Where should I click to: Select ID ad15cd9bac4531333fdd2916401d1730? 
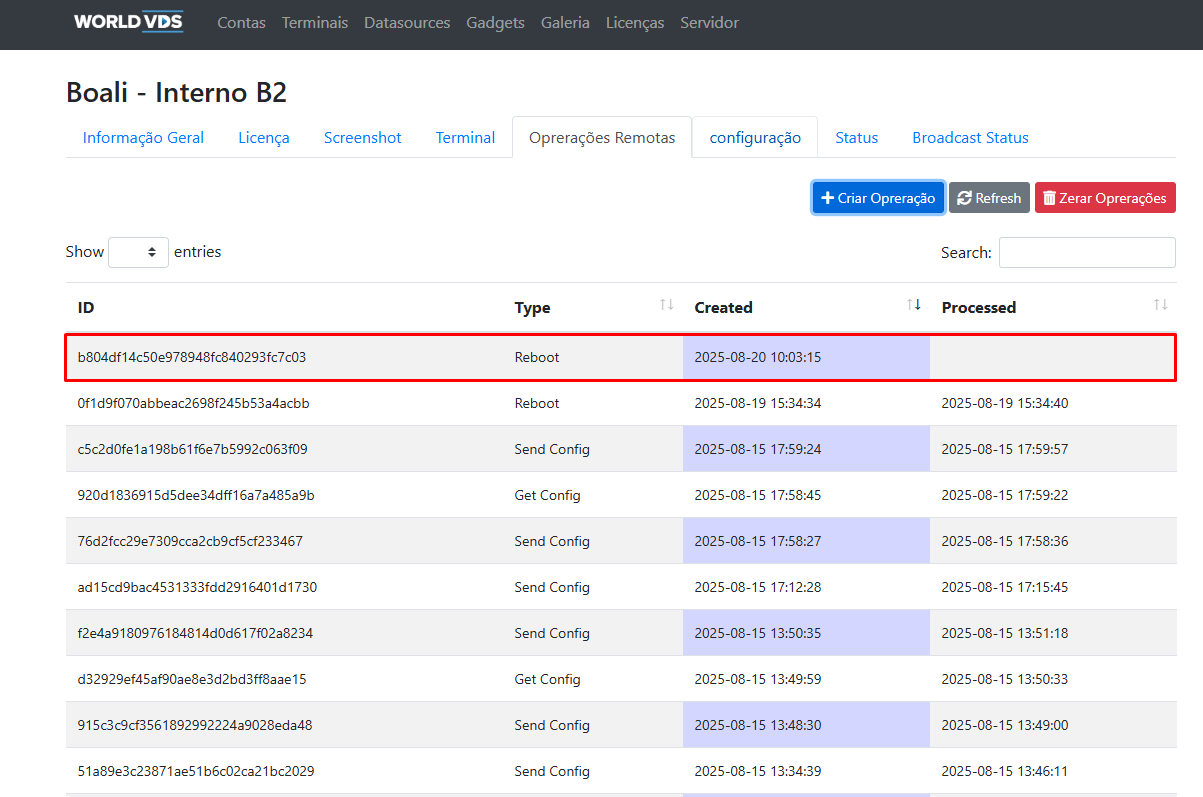pos(197,587)
